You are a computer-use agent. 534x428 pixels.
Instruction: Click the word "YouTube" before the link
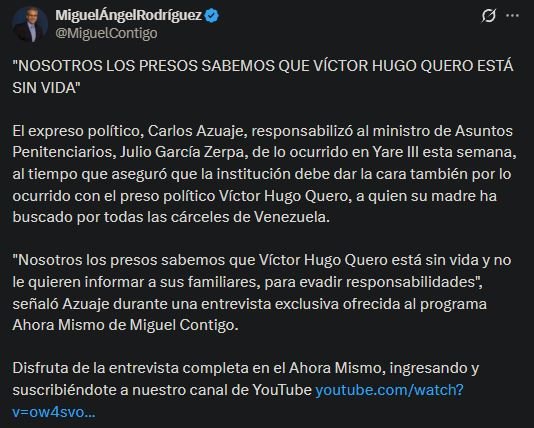click(x=282, y=390)
